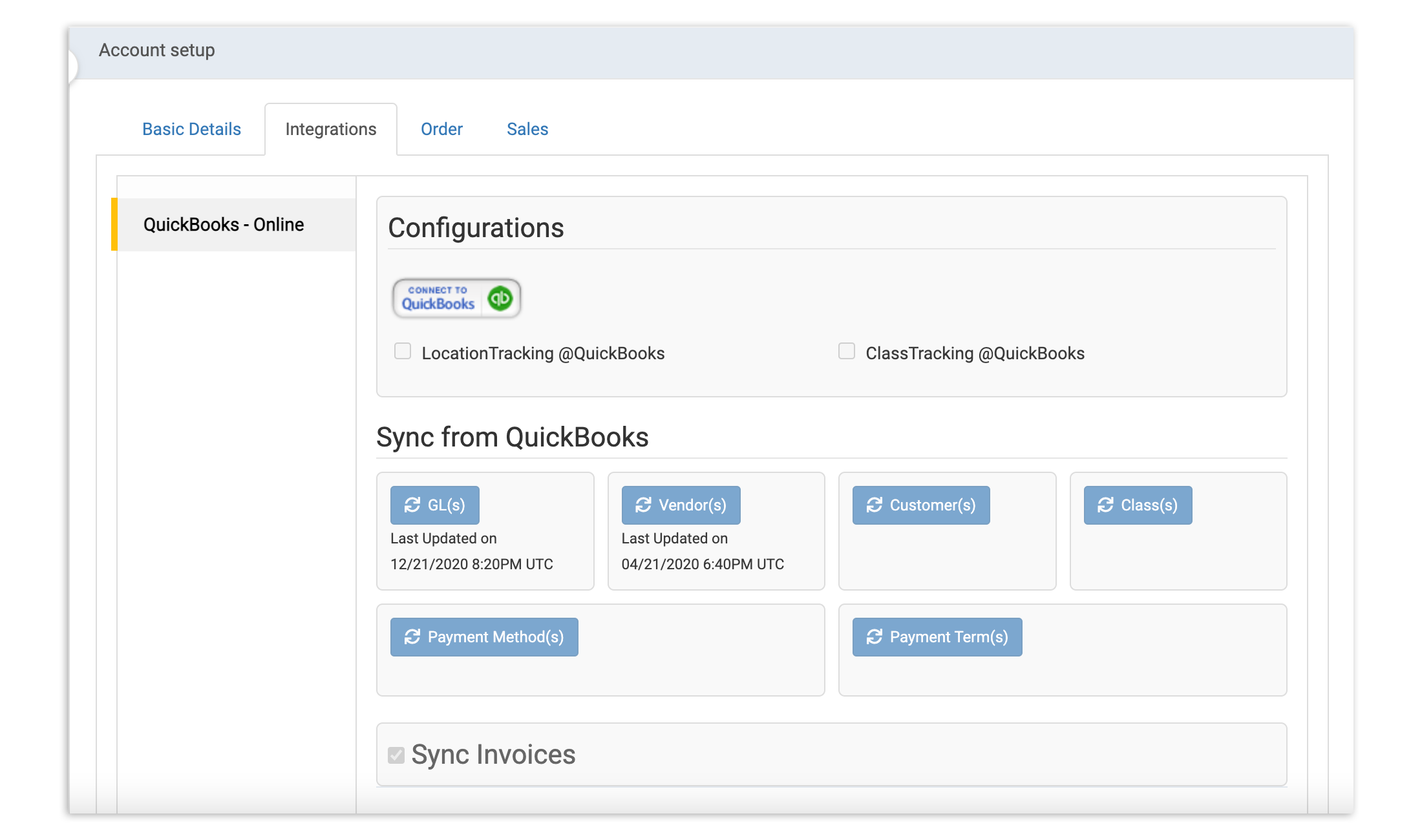
Task: Enable LocationTracking @QuickBooks checkbox
Action: (403, 351)
